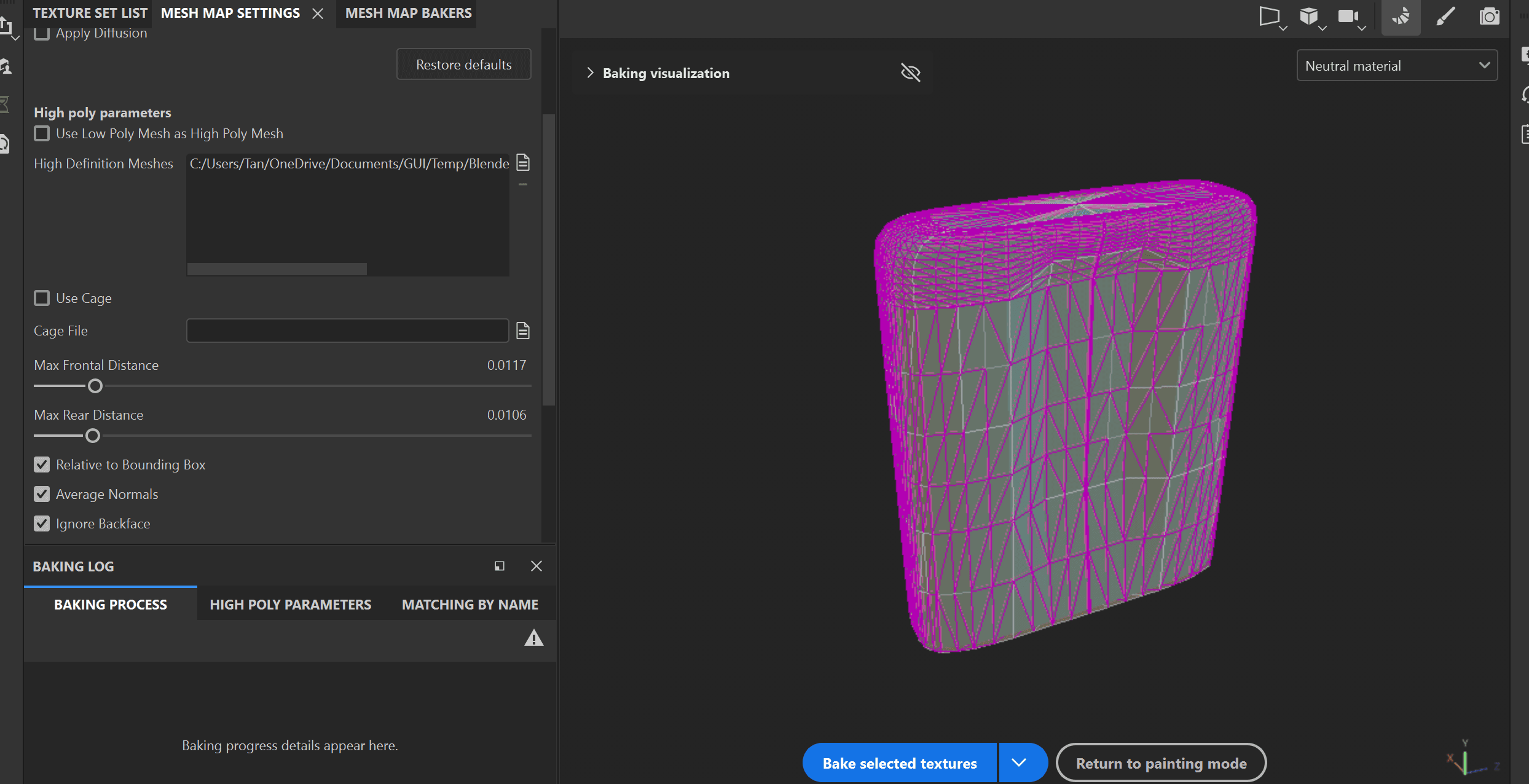Click the baking mode icon in toolbar
This screenshot has height=784, width=1529.
point(1401,17)
